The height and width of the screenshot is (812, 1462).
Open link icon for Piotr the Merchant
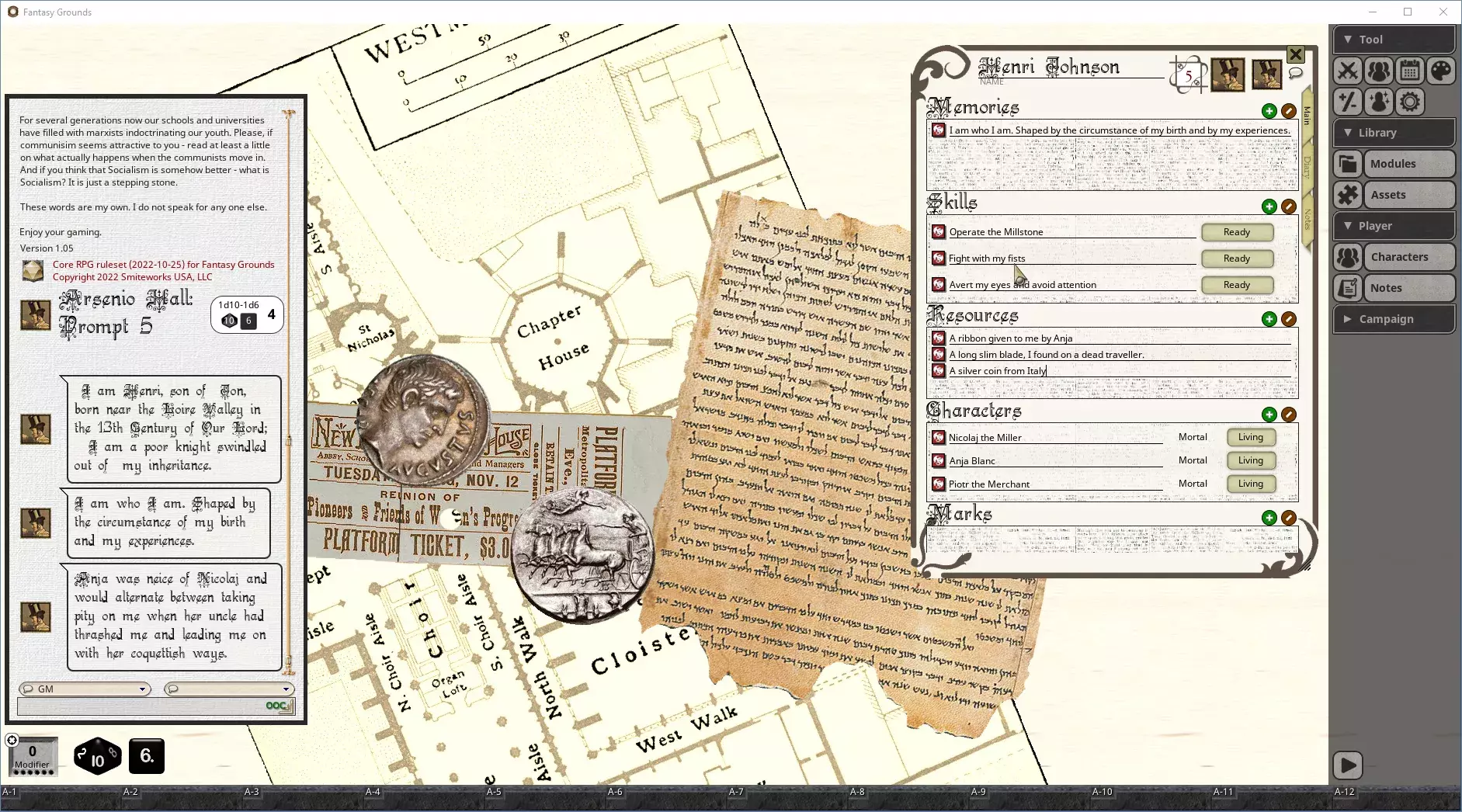coord(939,484)
